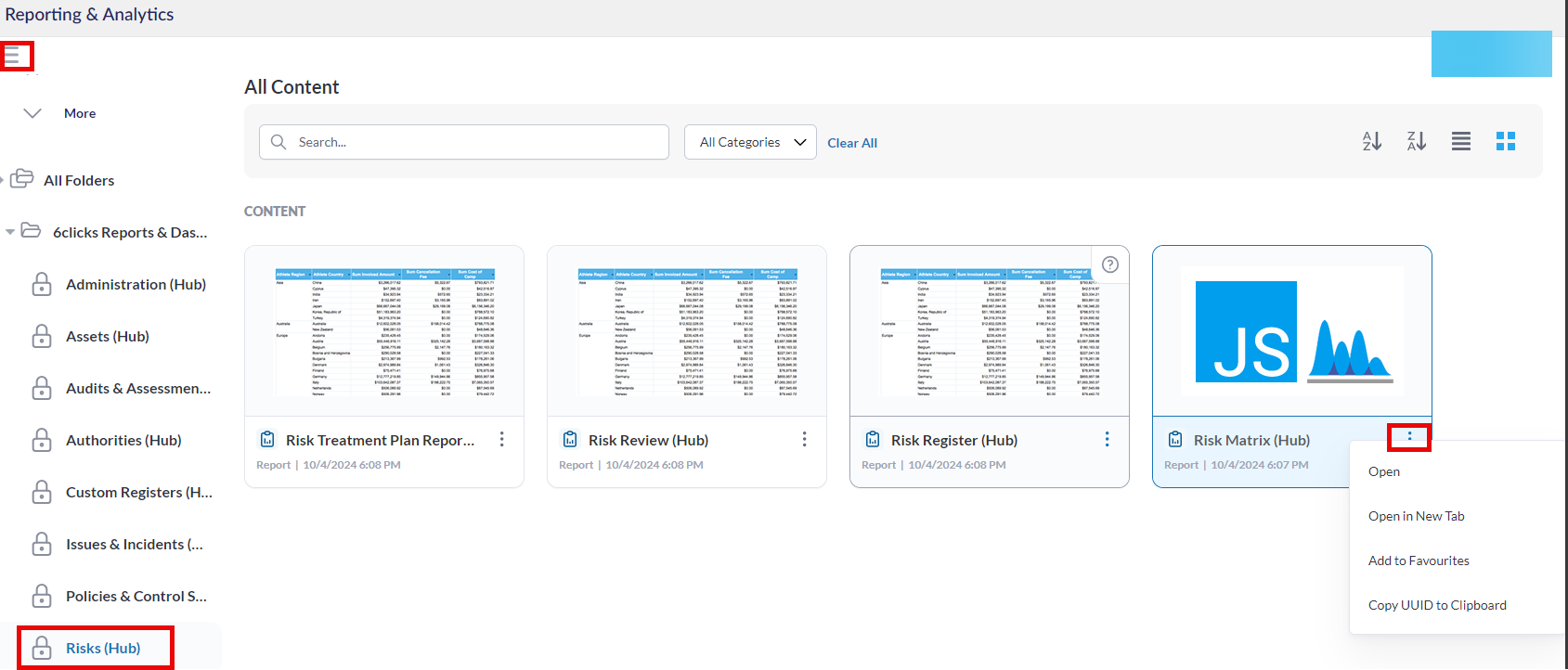Open Audits & Assessments folder

[x=138, y=388]
